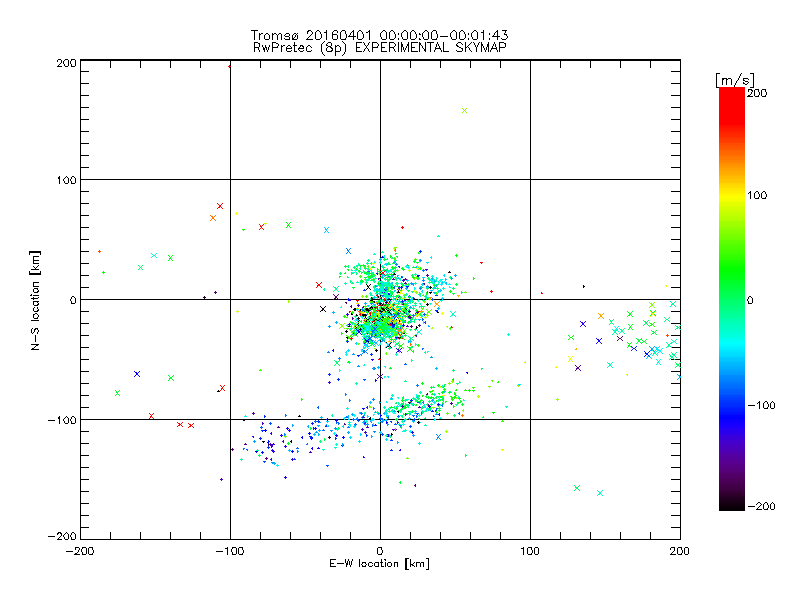Click the 200 tick label on the E-W axis
The image size is (800, 600).
680,551
